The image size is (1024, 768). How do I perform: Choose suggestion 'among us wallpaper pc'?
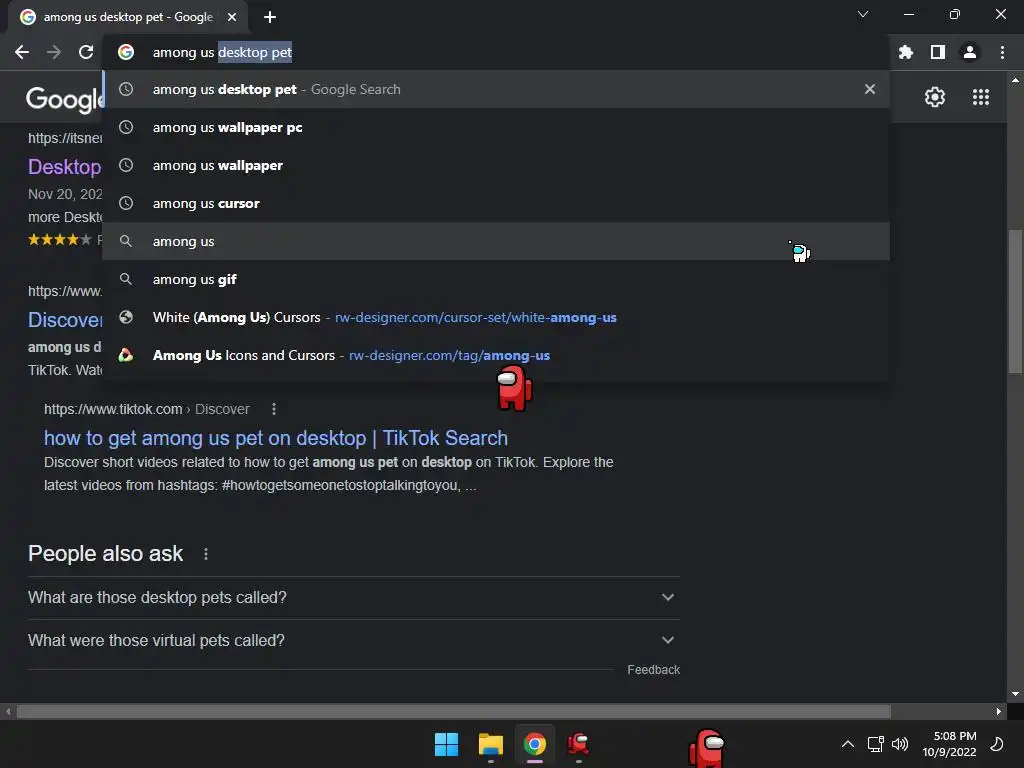coord(496,127)
